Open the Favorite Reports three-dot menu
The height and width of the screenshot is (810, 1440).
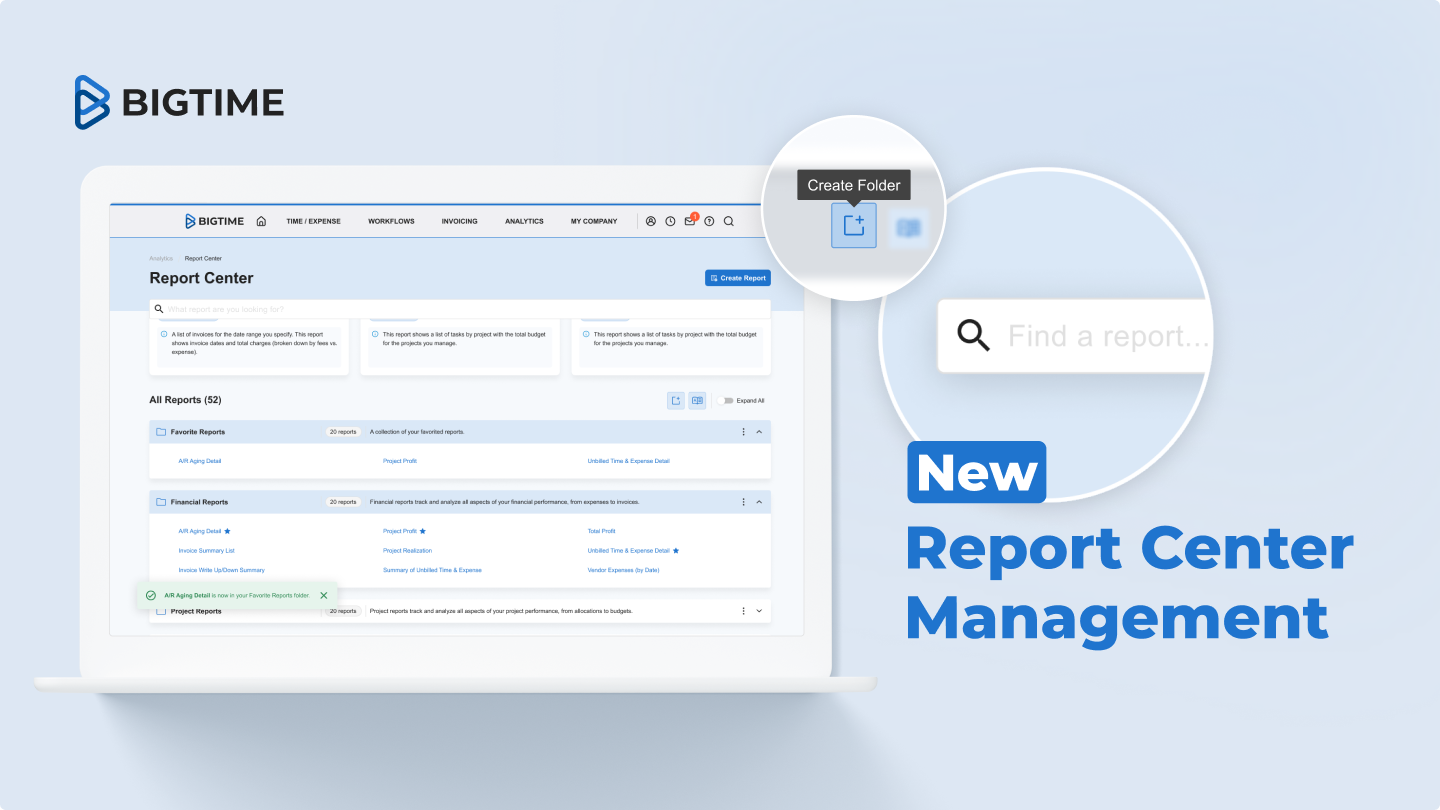click(743, 432)
